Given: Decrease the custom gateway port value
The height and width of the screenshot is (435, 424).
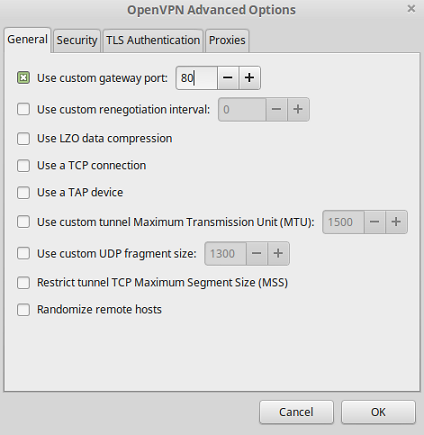Looking at the screenshot, I should 228,78.
